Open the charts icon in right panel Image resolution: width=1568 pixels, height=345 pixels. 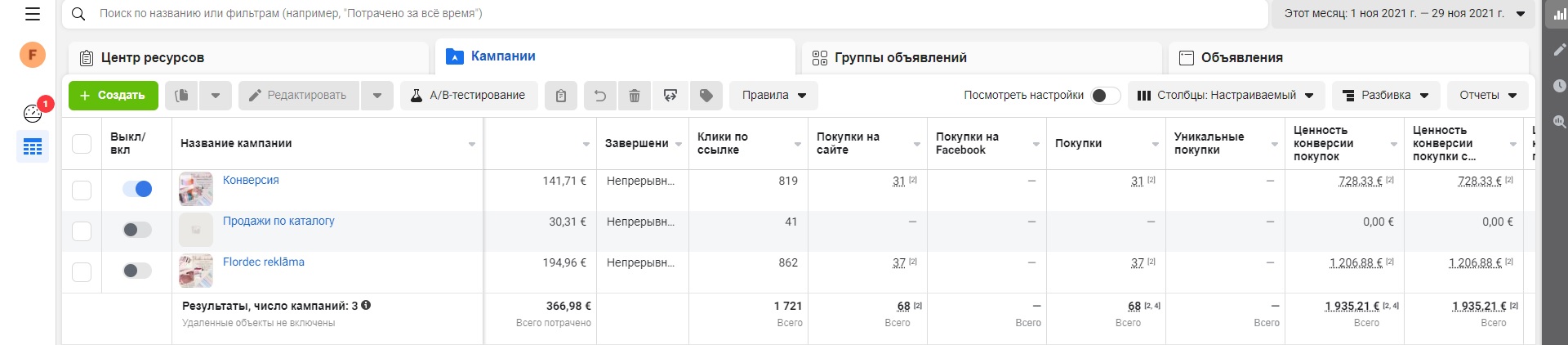coord(1559,14)
